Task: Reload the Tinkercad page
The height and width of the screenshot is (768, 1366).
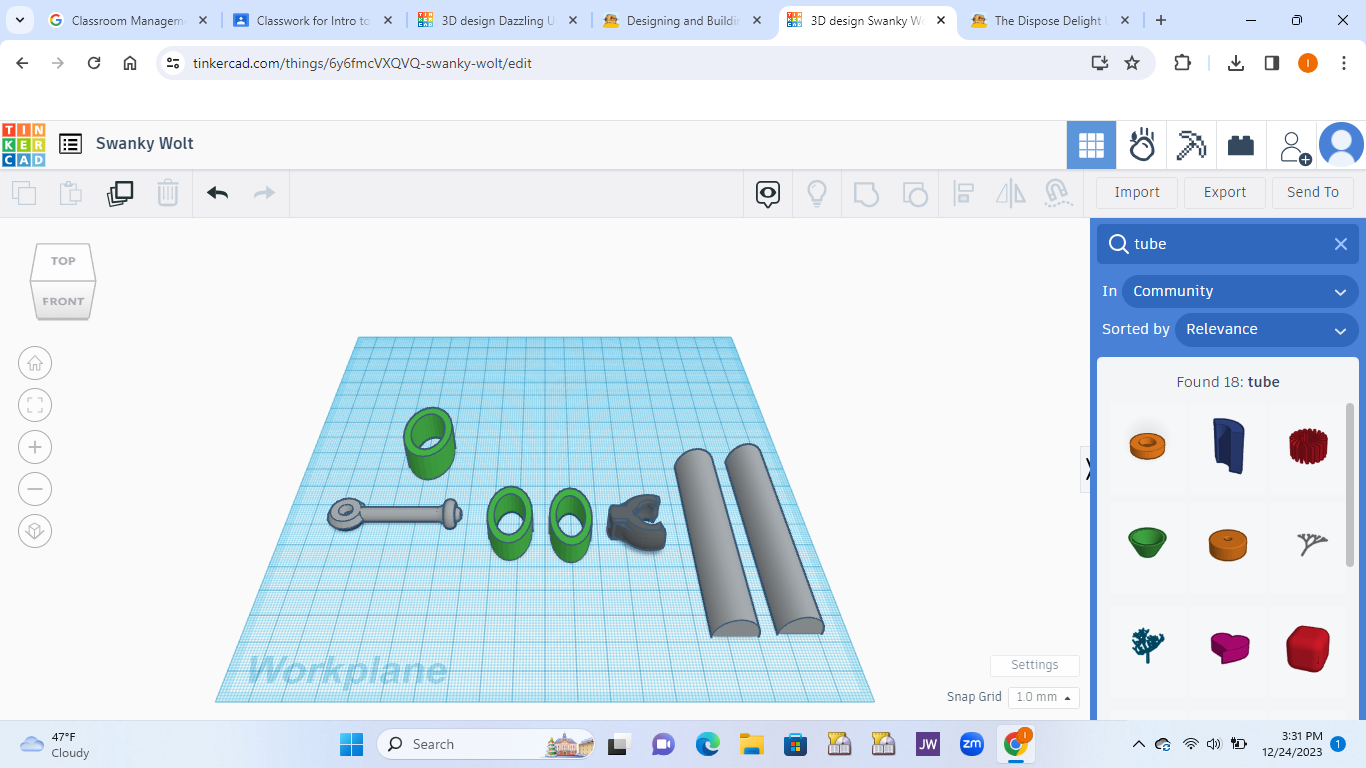Action: pos(94,63)
